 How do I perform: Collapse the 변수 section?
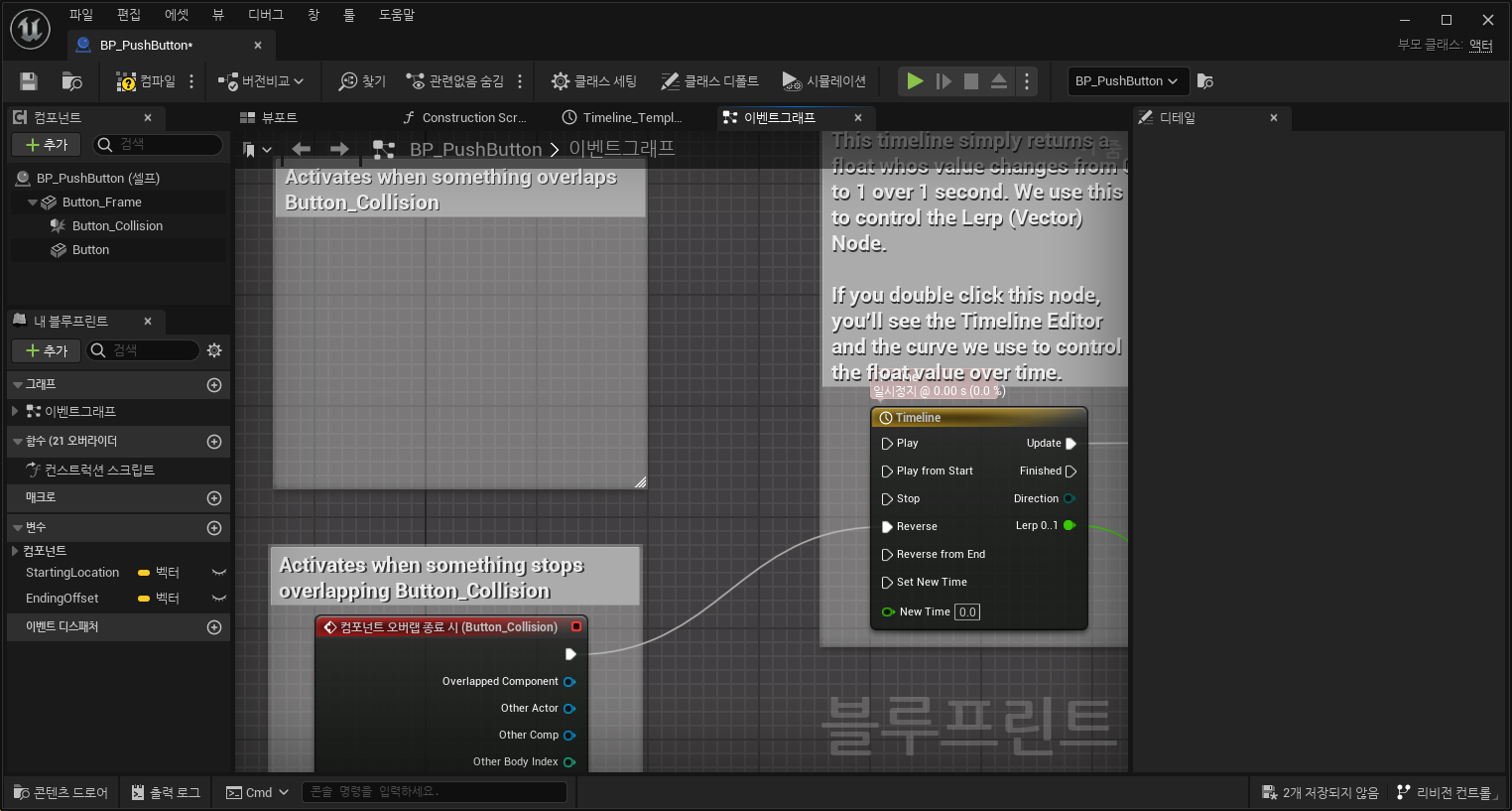(x=18, y=528)
